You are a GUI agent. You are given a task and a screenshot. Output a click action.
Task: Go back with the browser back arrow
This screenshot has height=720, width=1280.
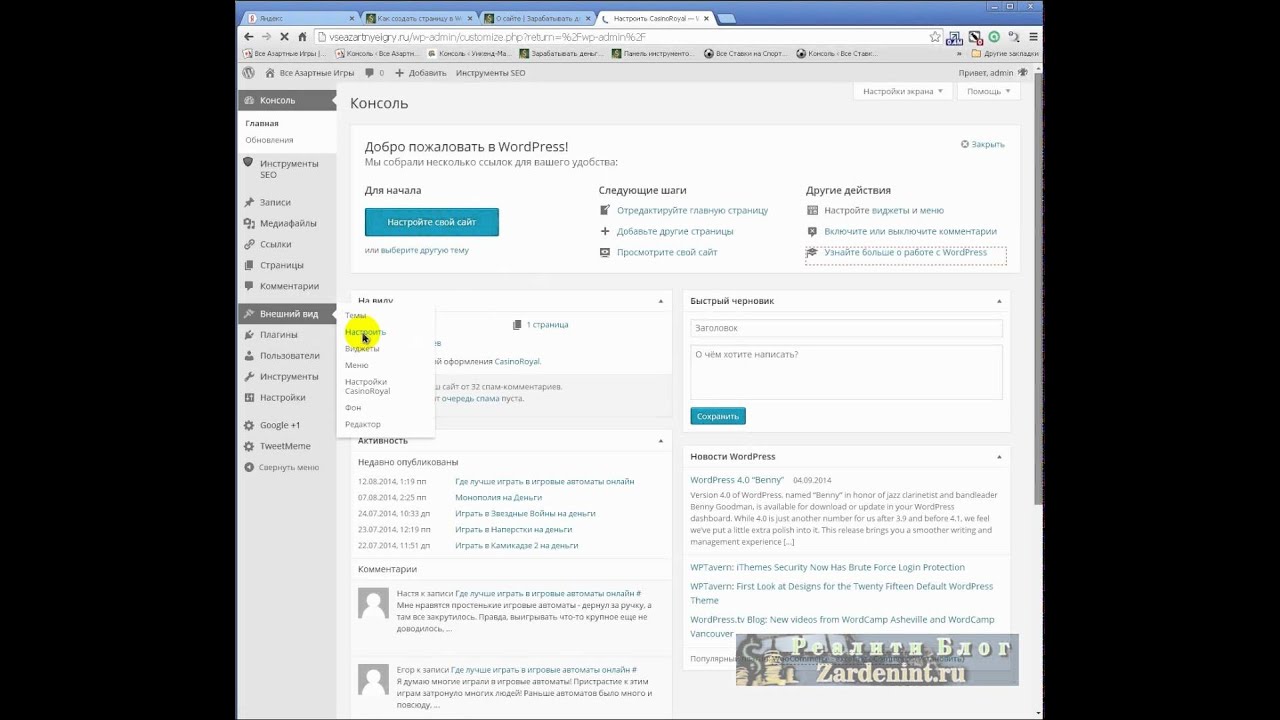[248, 37]
